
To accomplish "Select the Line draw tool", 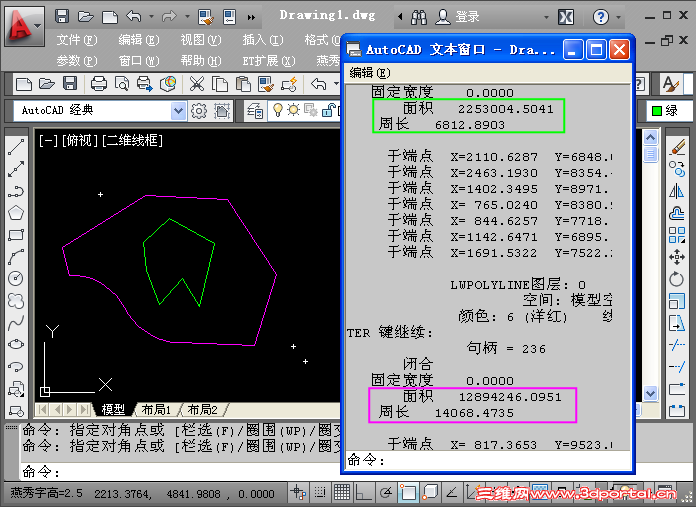I will click(x=16, y=147).
